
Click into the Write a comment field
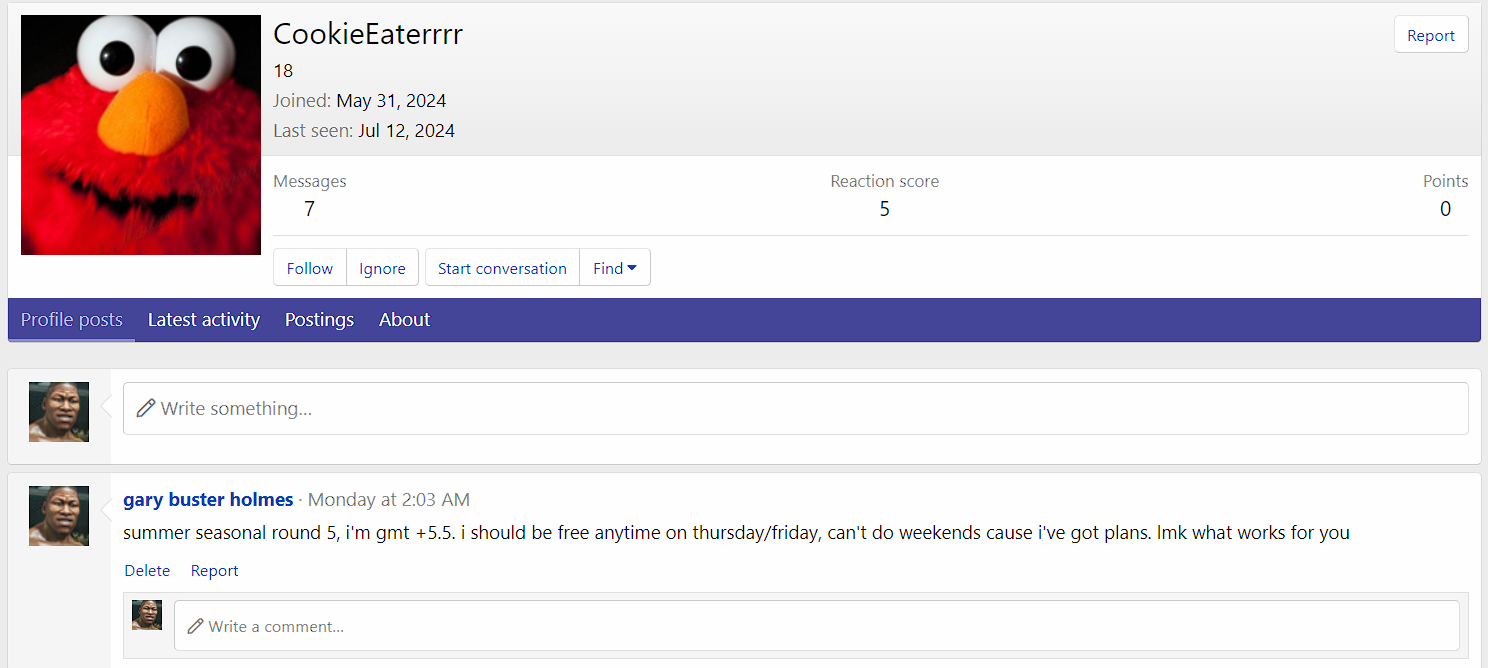[x=817, y=626]
